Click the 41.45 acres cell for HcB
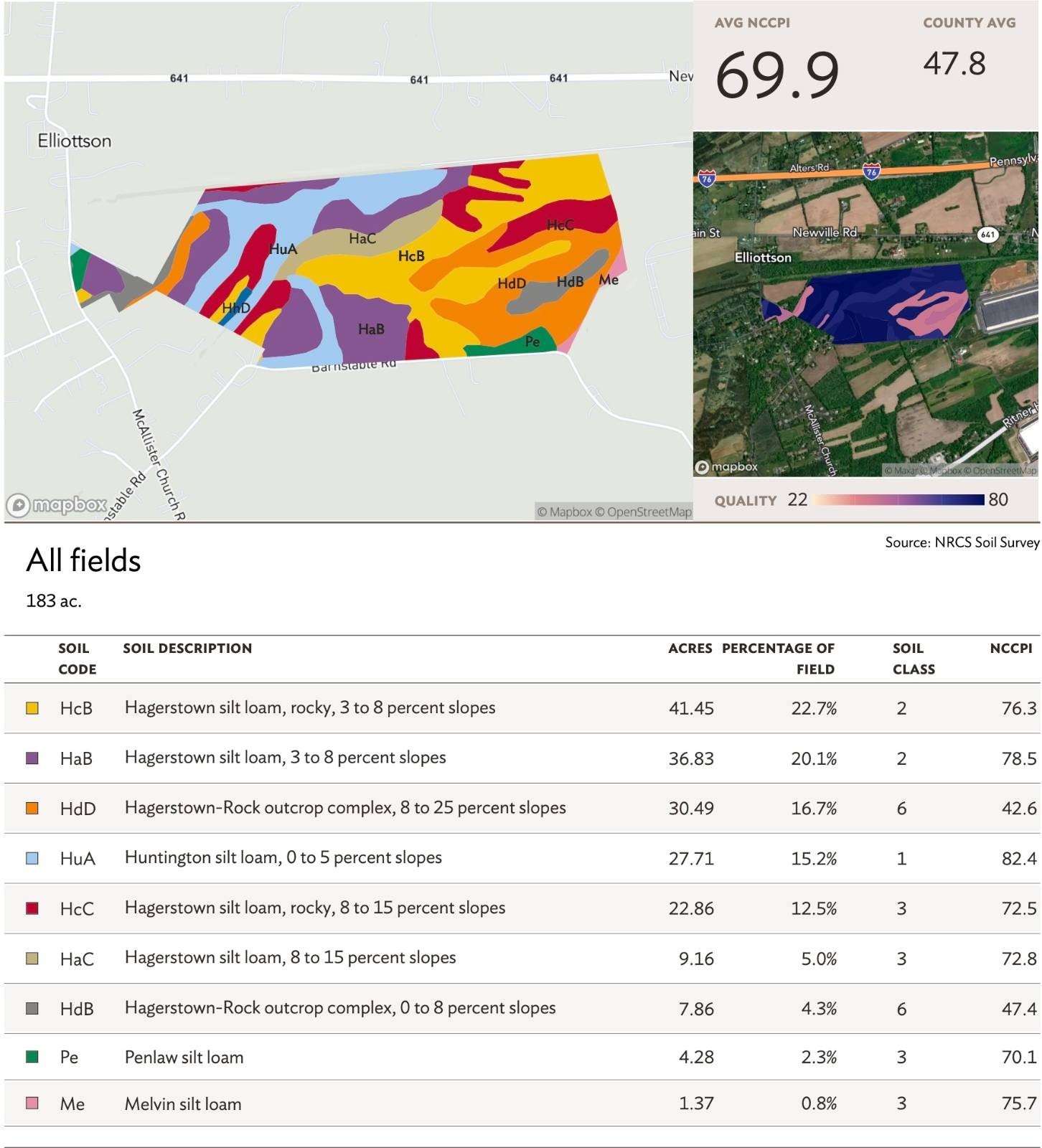 [691, 708]
